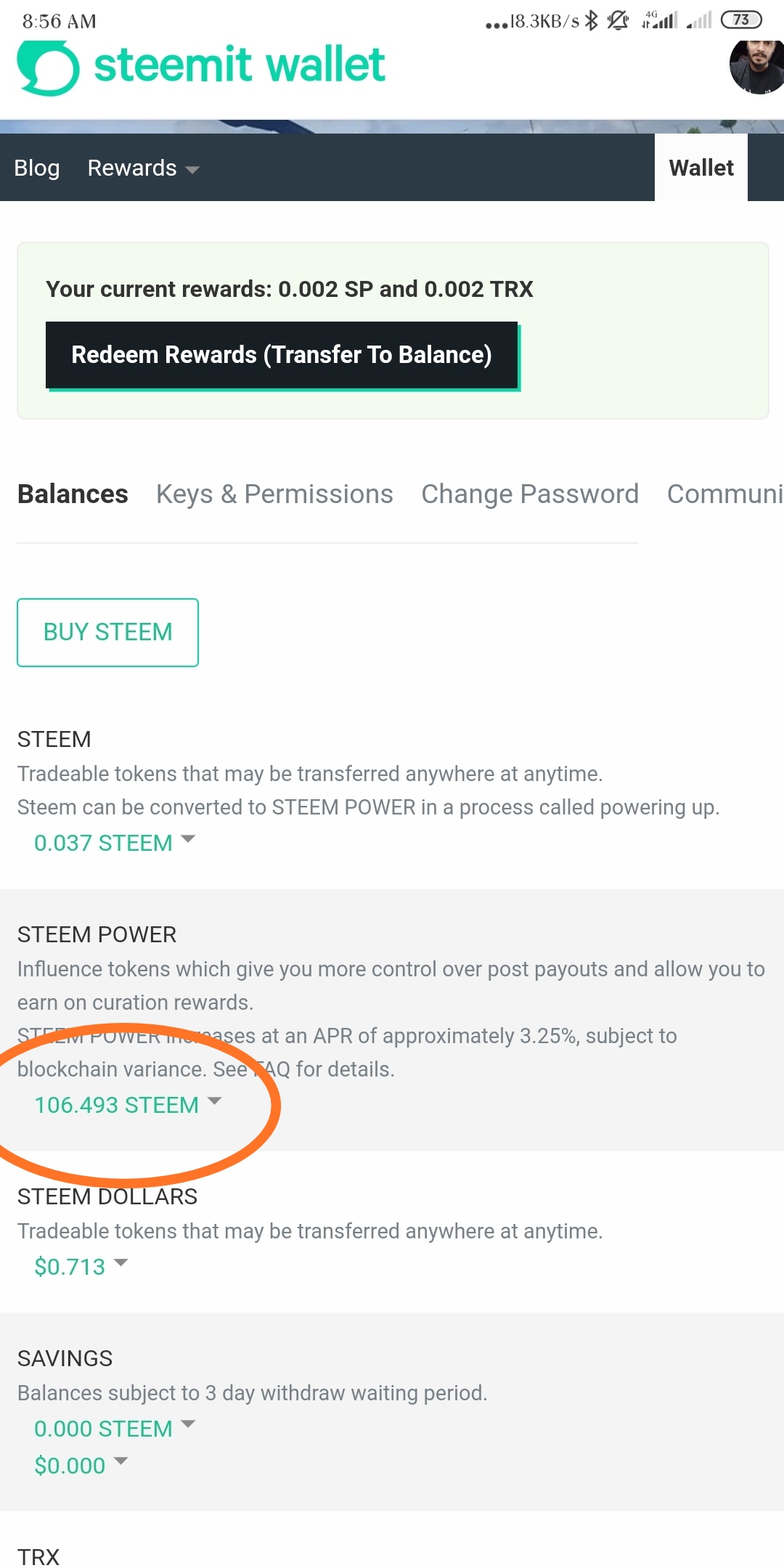Select the Balances tab

[x=73, y=494]
